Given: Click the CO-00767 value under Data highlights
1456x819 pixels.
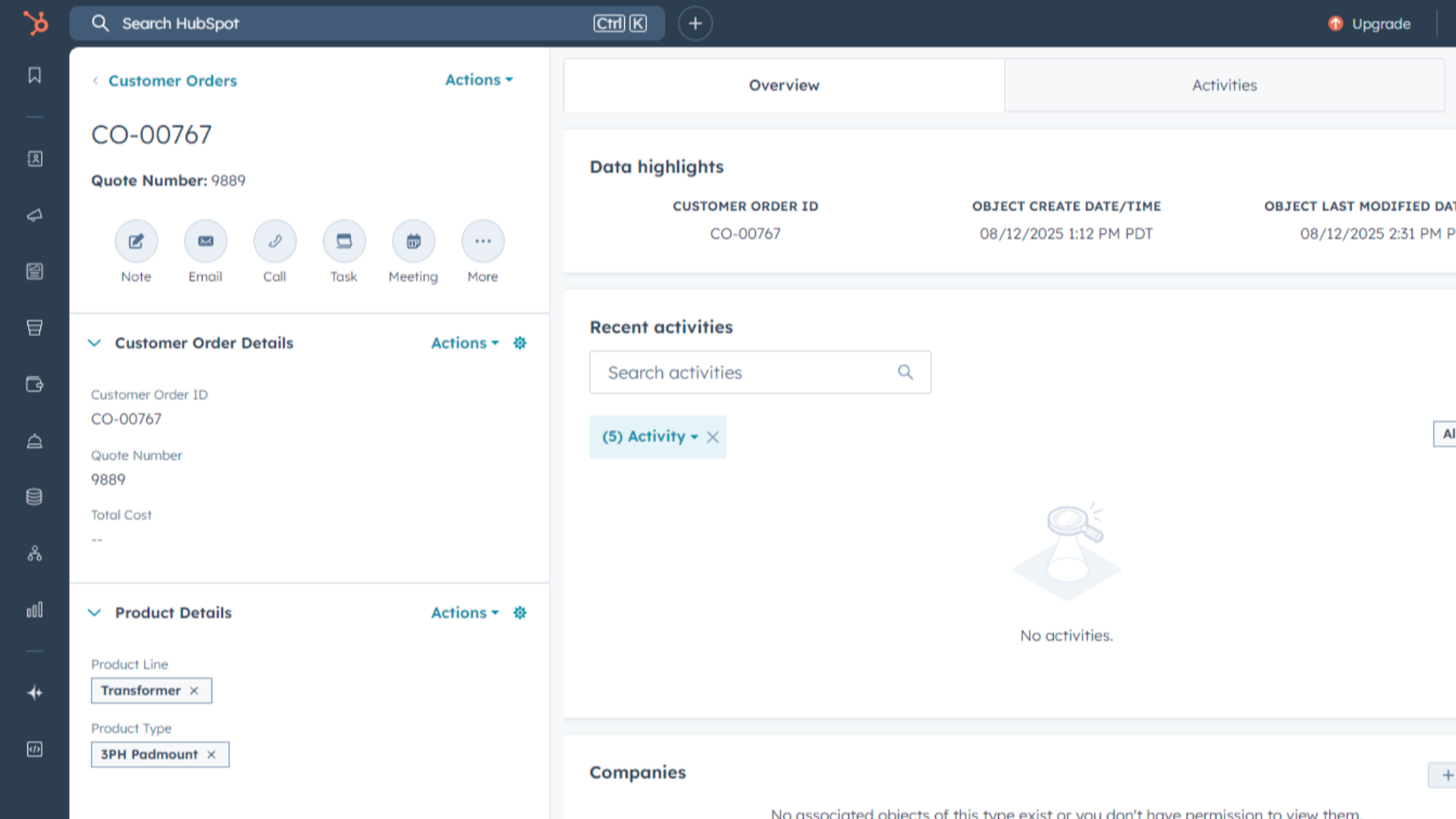Looking at the screenshot, I should 745,234.
